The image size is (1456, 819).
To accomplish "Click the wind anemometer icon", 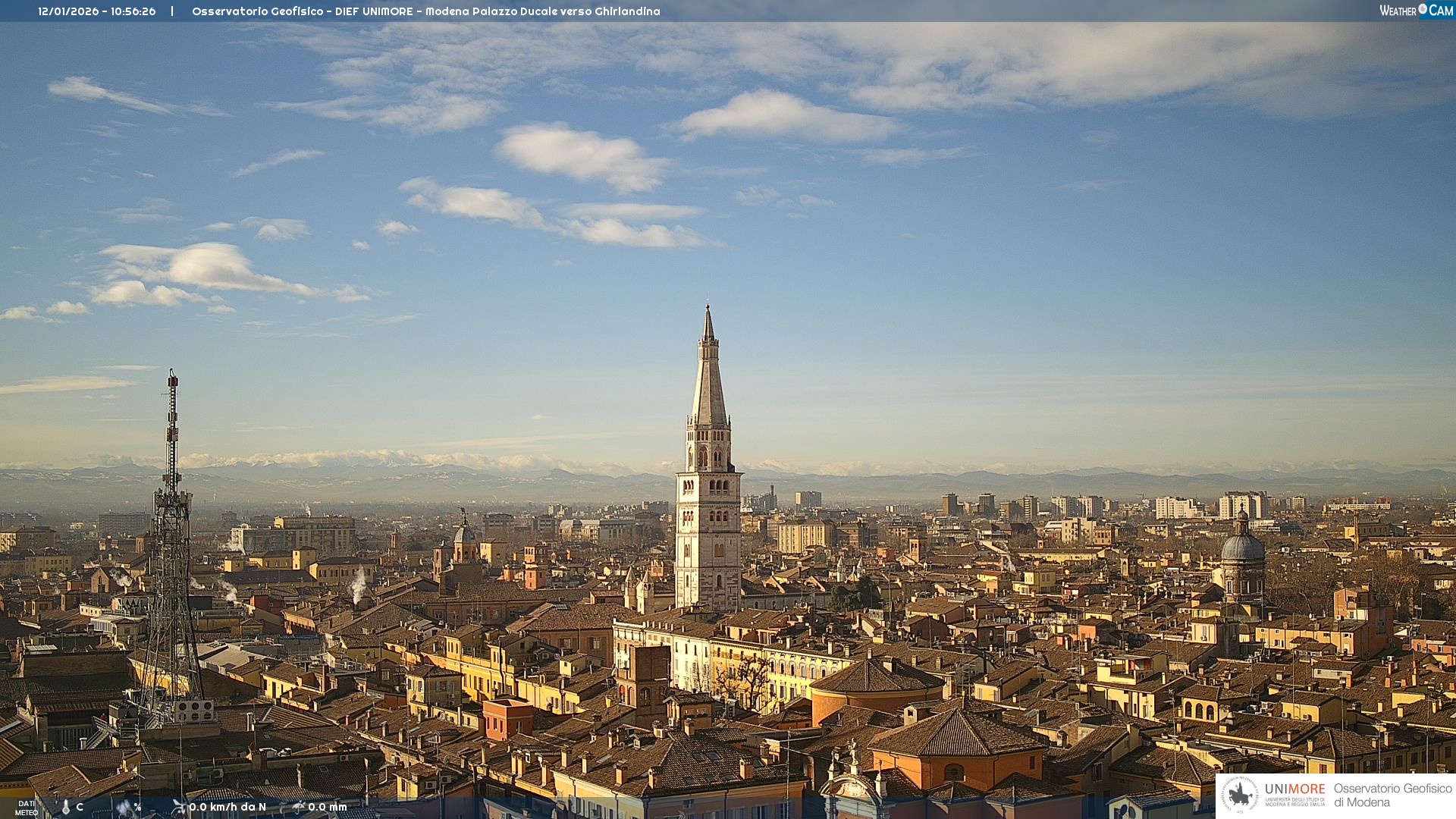I will pyautogui.click(x=178, y=807).
